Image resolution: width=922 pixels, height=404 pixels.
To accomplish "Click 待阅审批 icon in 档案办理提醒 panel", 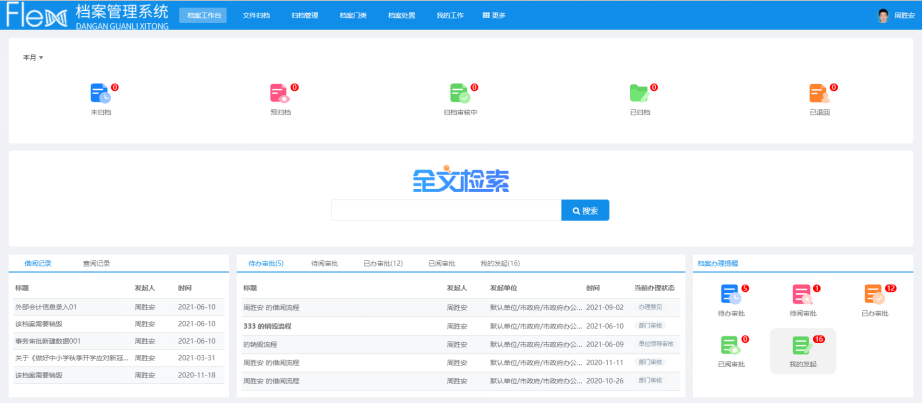I will pos(803,295).
